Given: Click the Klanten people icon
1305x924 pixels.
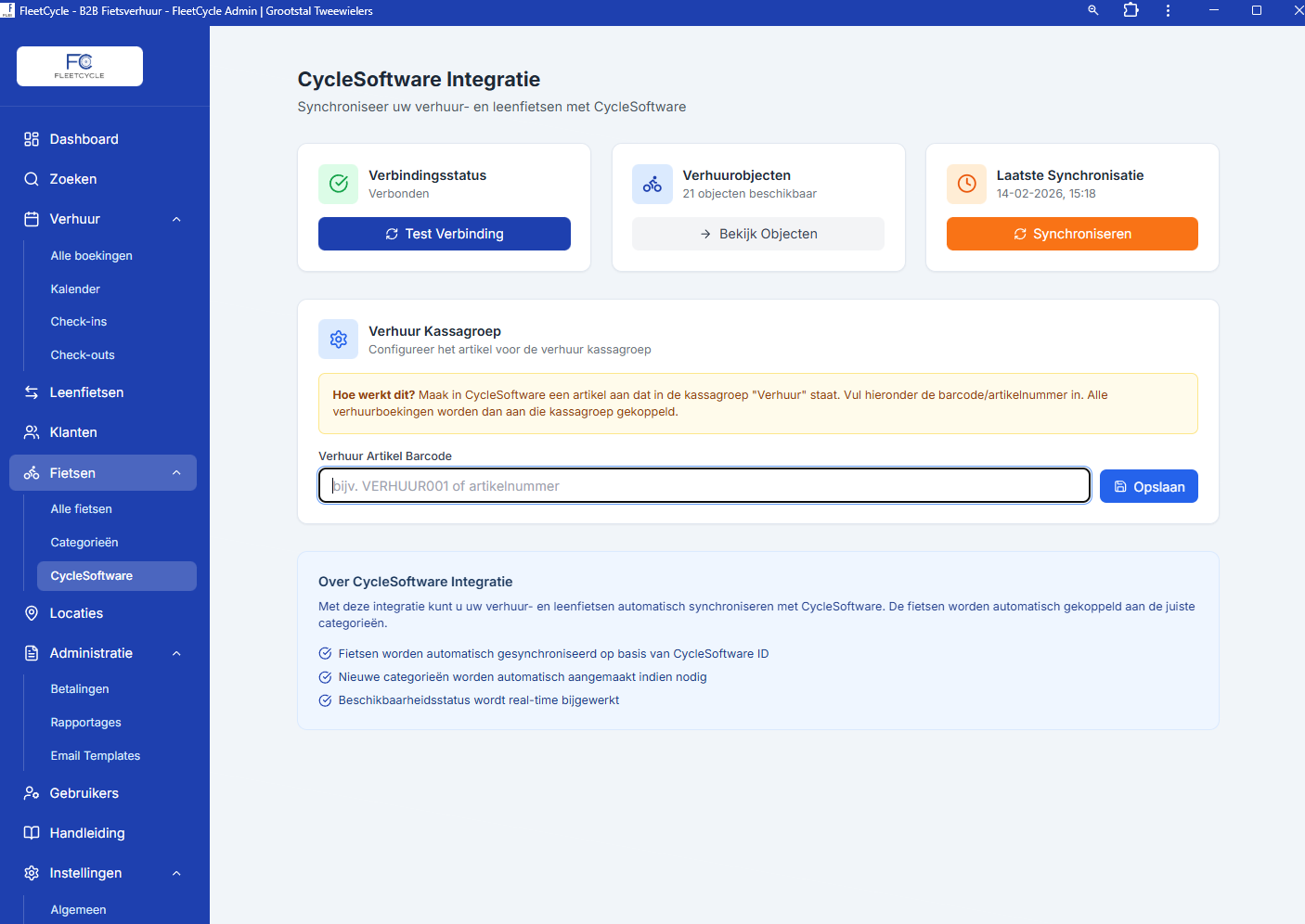Looking at the screenshot, I should coord(31,431).
